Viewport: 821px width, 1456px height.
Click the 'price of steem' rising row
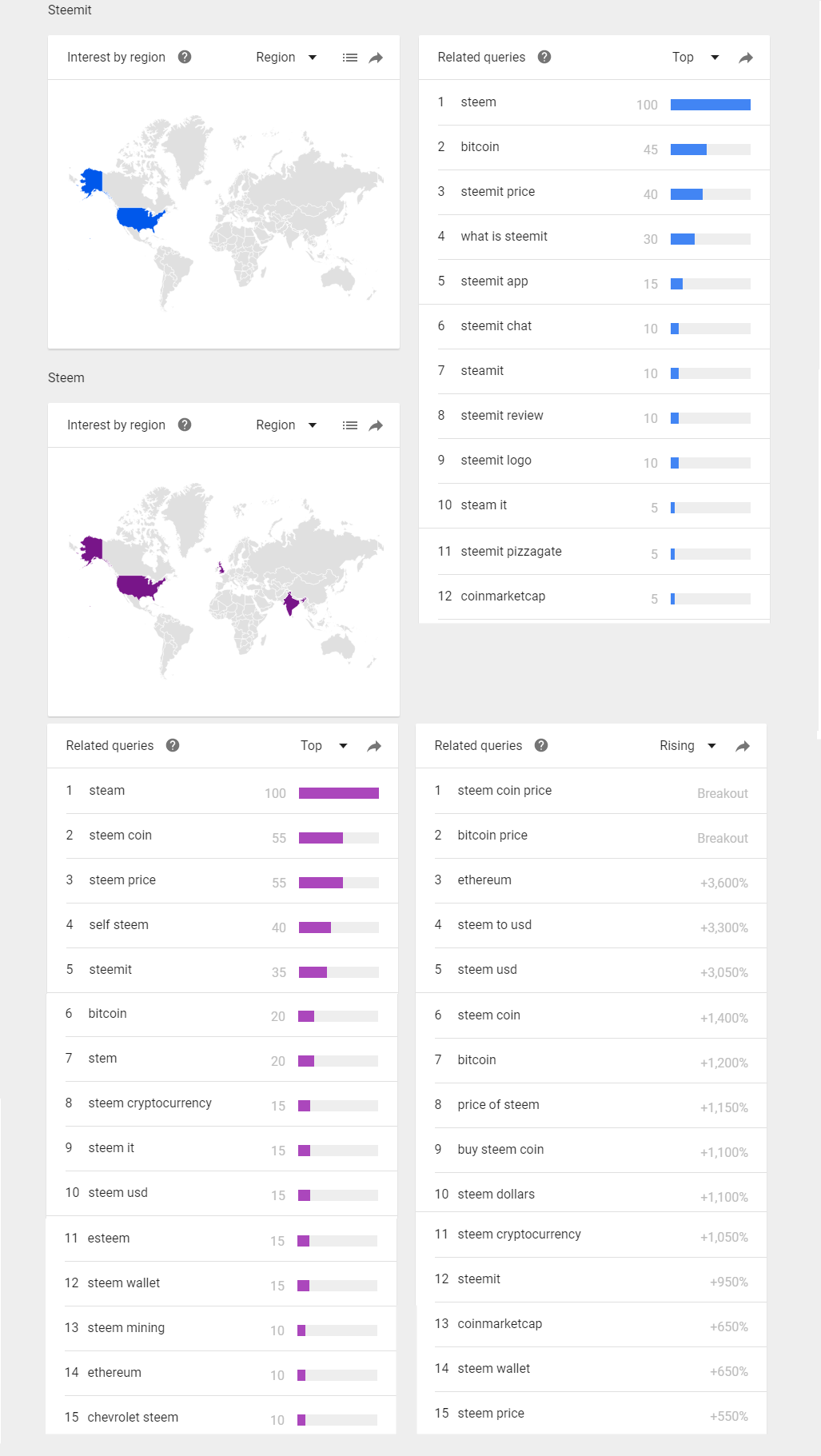click(592, 1105)
